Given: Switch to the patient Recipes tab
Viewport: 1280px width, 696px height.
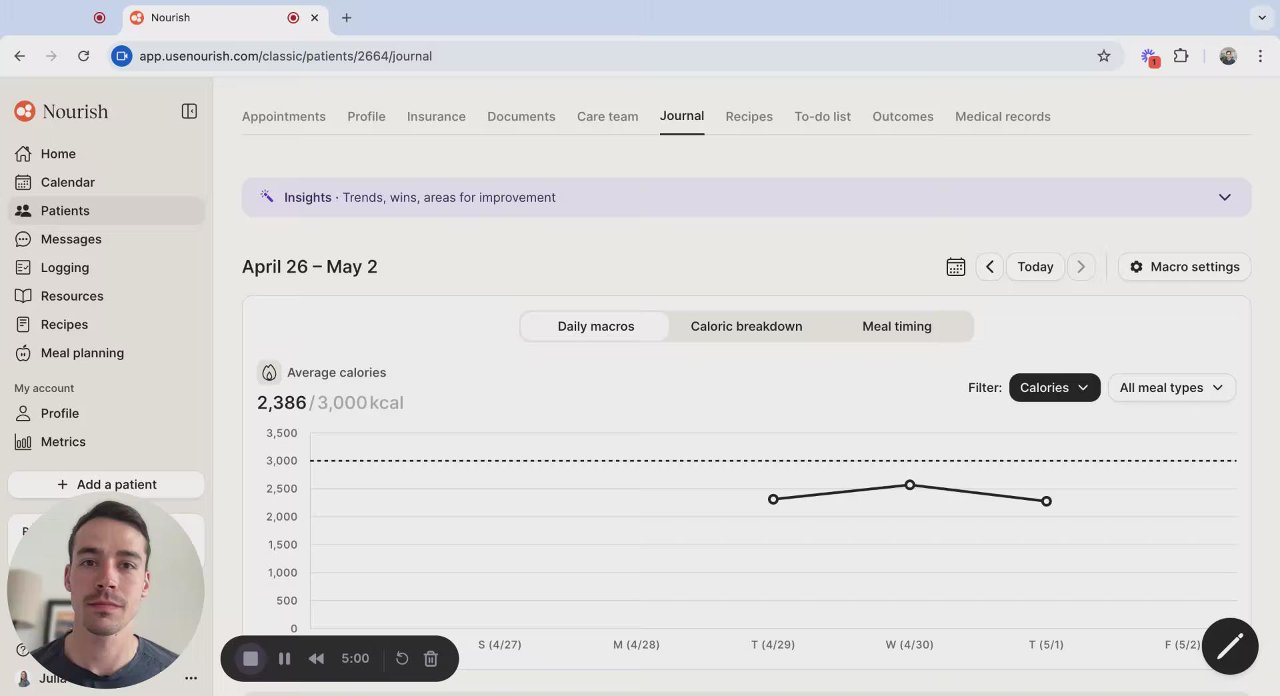Looking at the screenshot, I should point(749,117).
